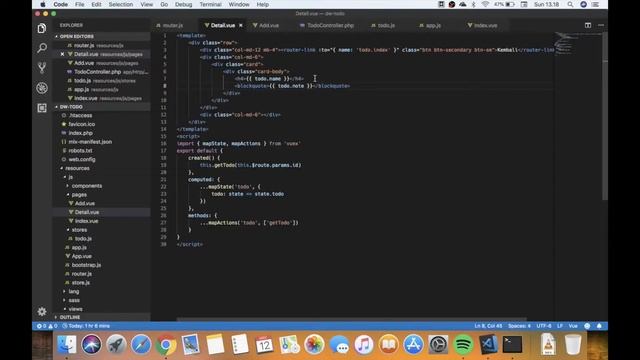Image resolution: width=640 pixels, height=360 pixels.
Task: Open App Store from the Dock
Action: point(413,345)
